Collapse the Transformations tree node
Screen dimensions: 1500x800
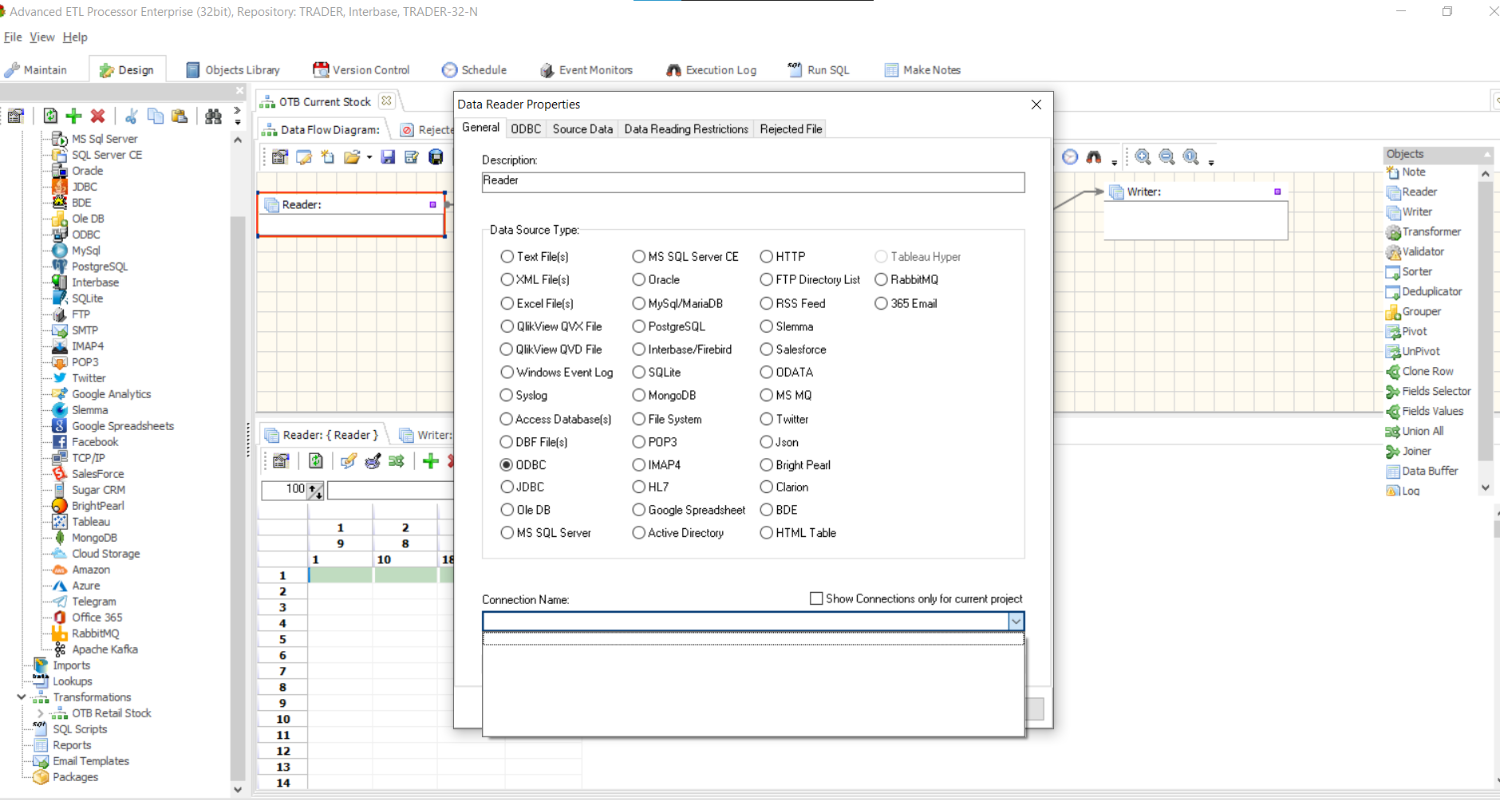coord(23,697)
